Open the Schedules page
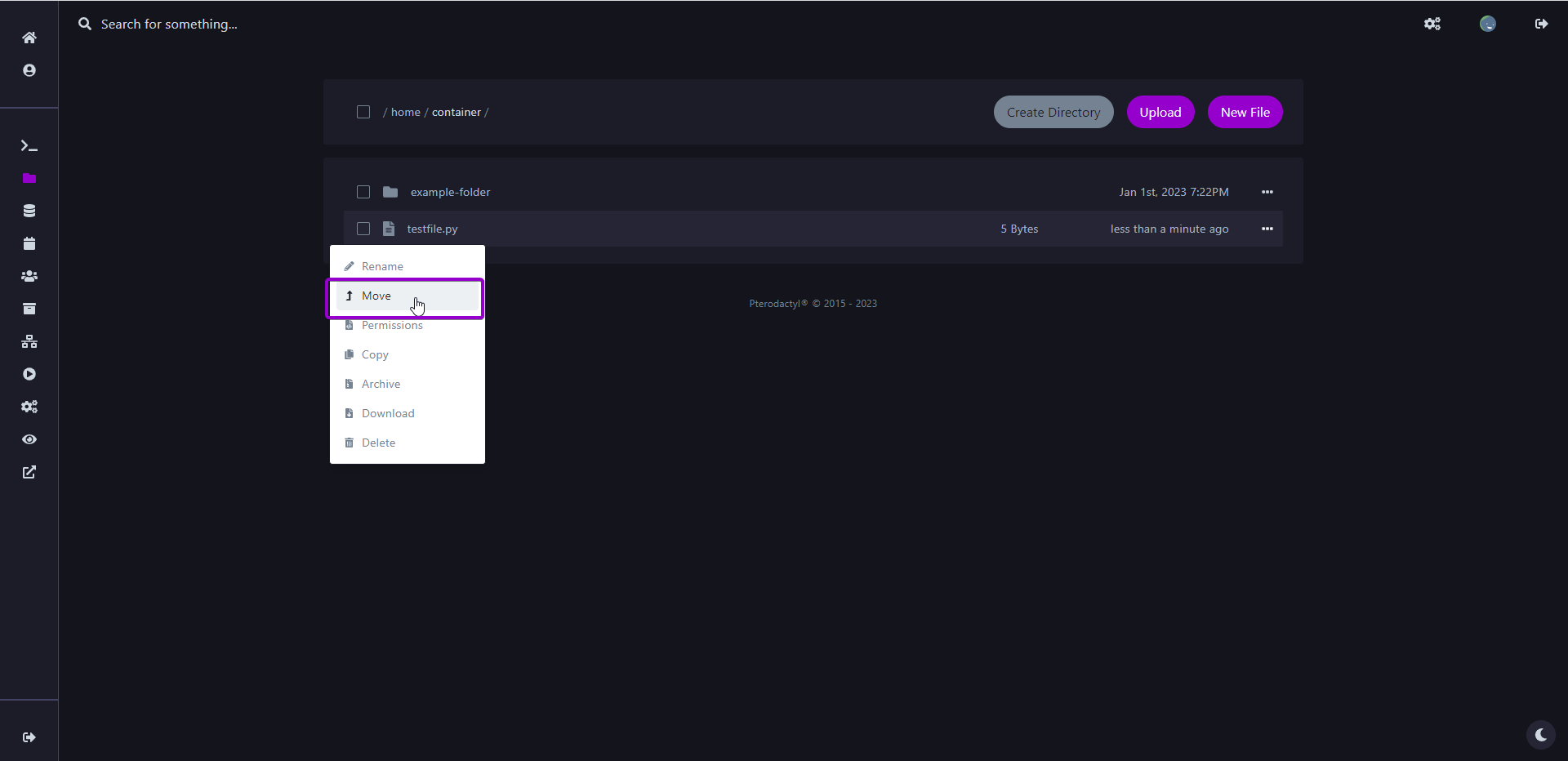Screen dimensions: 1568x761 coord(29,243)
